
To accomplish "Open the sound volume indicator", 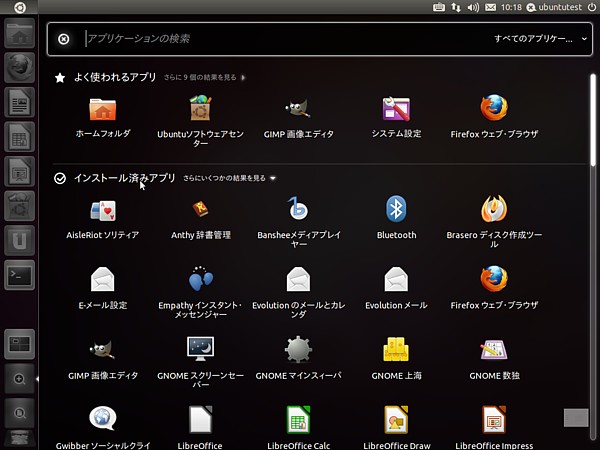I will click(x=473, y=7).
